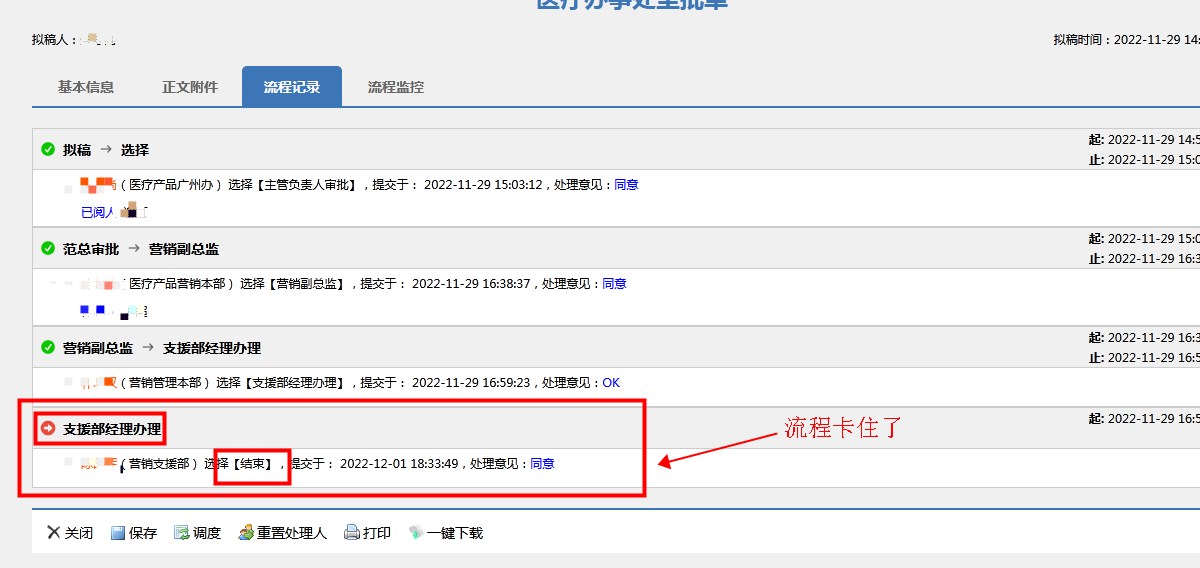Click 重置处理人 button label
The image size is (1200, 568).
click(x=292, y=533)
